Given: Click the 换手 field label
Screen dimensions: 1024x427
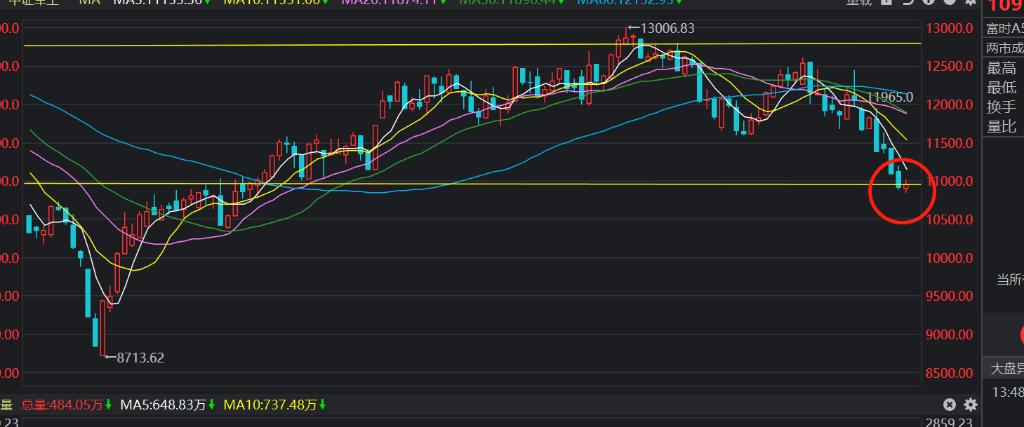Looking at the screenshot, I should pos(1001,107).
